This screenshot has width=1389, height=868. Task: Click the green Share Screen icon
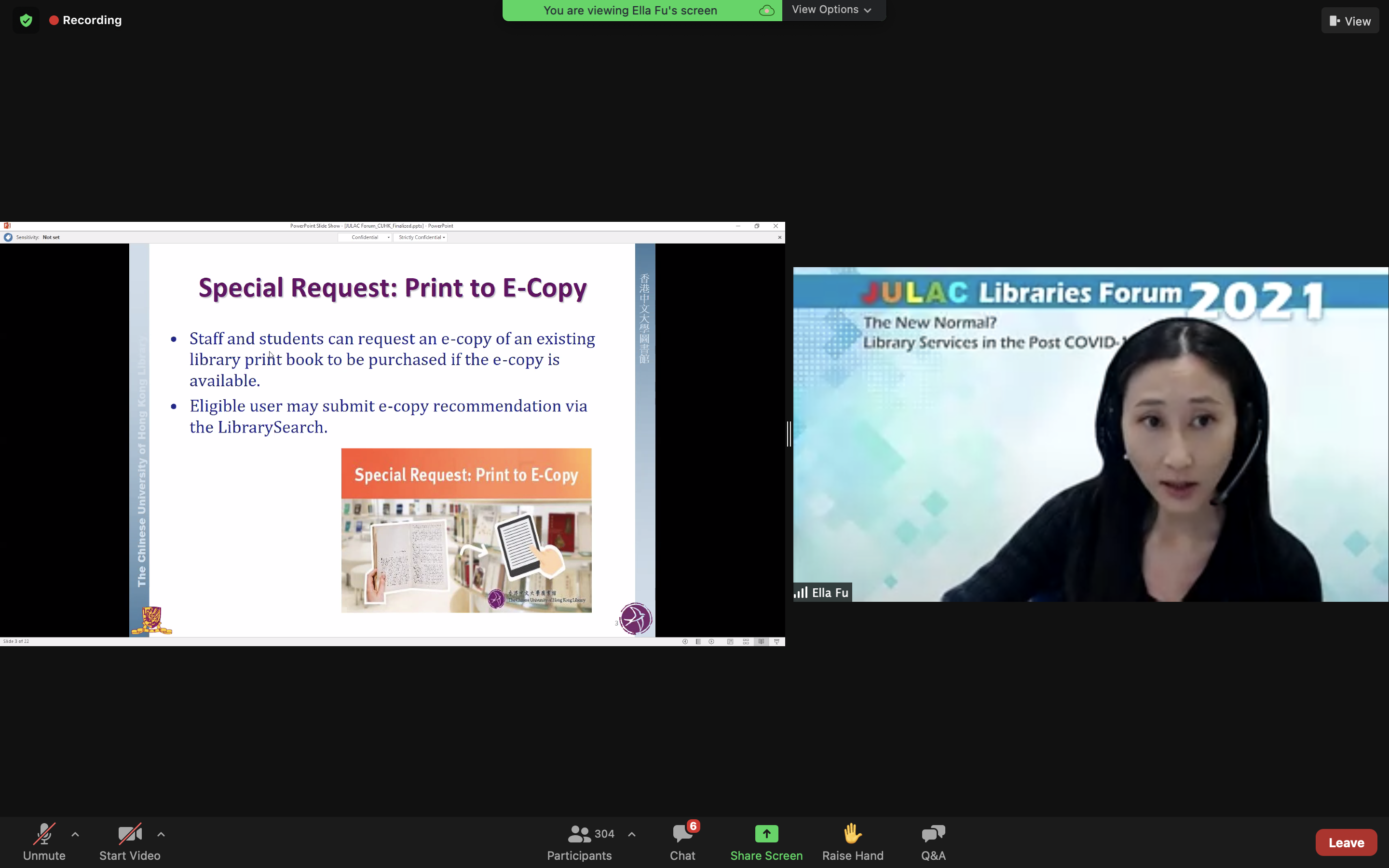tap(766, 834)
